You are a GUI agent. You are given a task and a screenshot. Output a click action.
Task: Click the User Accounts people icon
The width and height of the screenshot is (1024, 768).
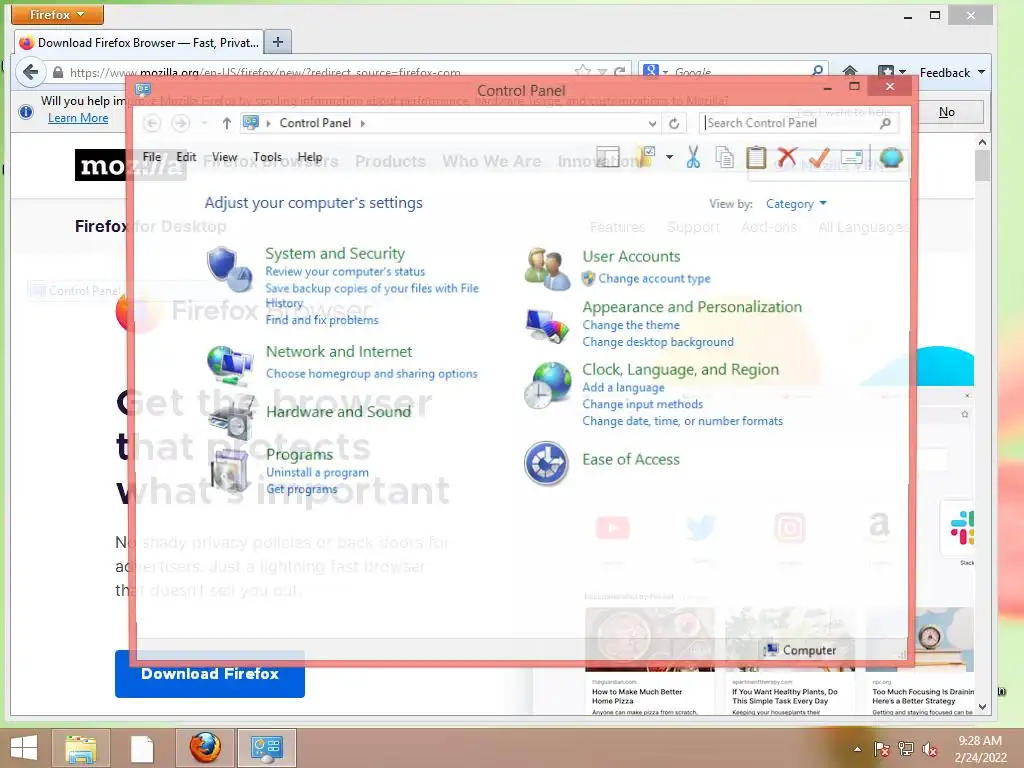click(x=547, y=268)
